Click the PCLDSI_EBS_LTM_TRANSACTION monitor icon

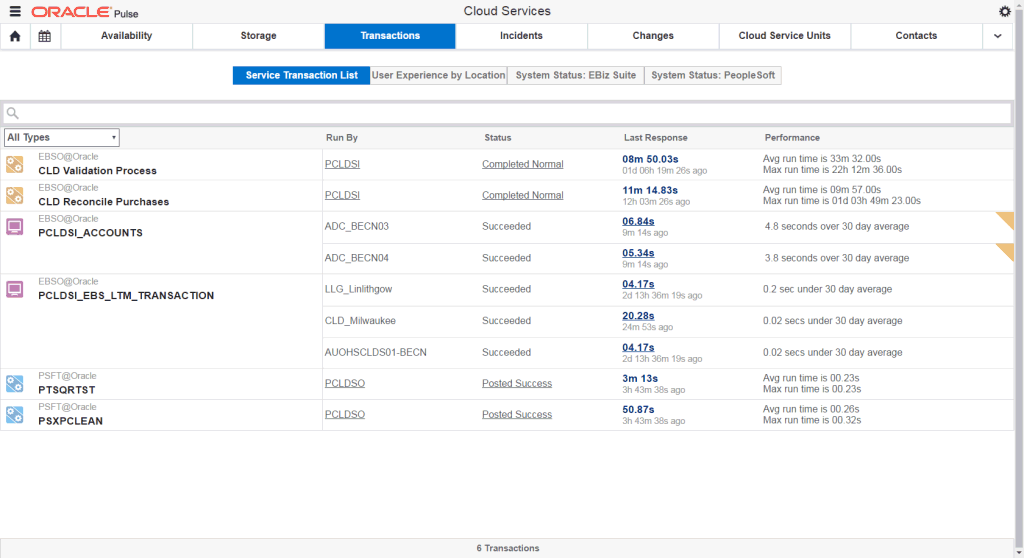[x=14, y=289]
